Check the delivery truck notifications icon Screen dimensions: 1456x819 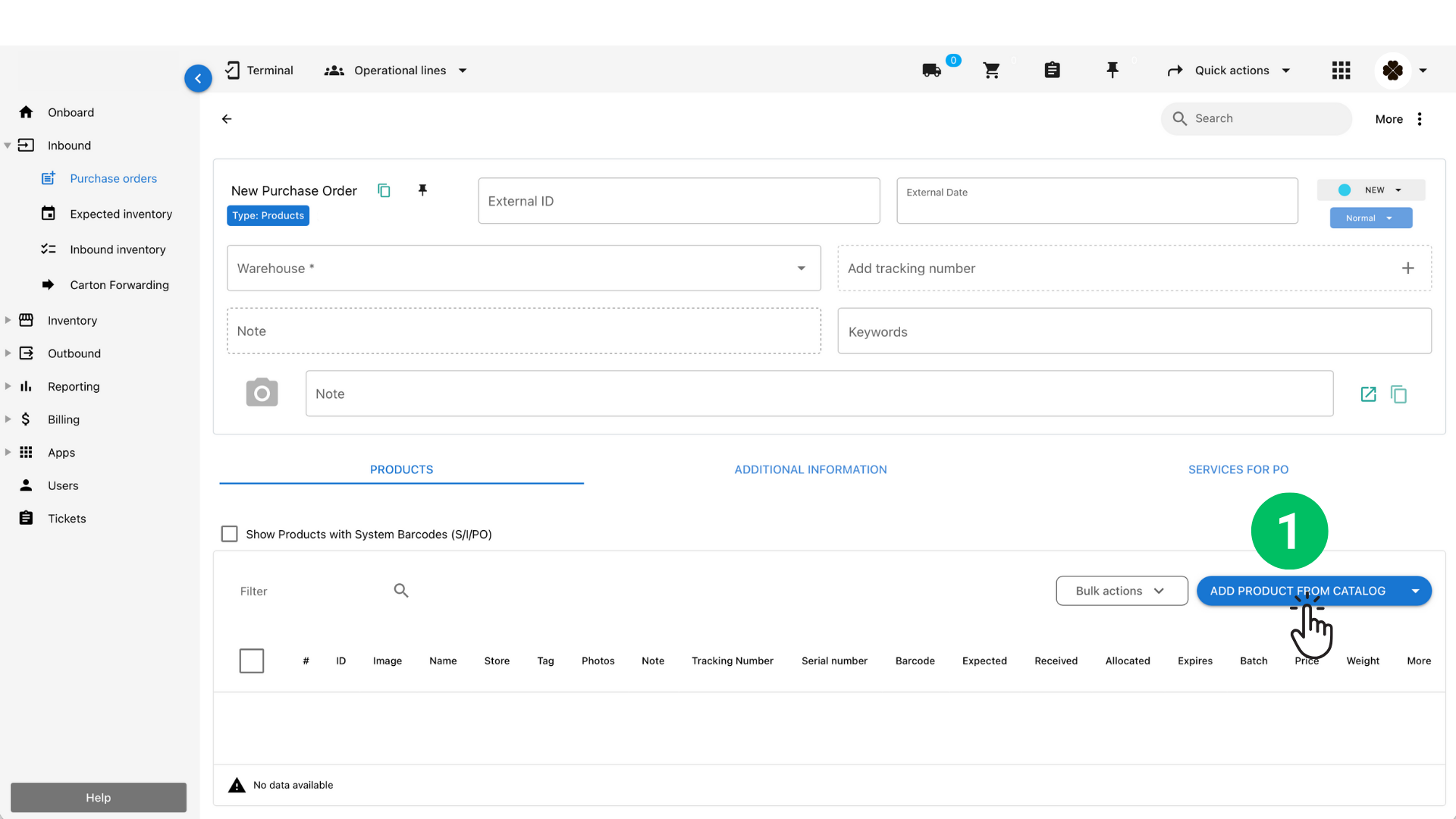point(931,70)
